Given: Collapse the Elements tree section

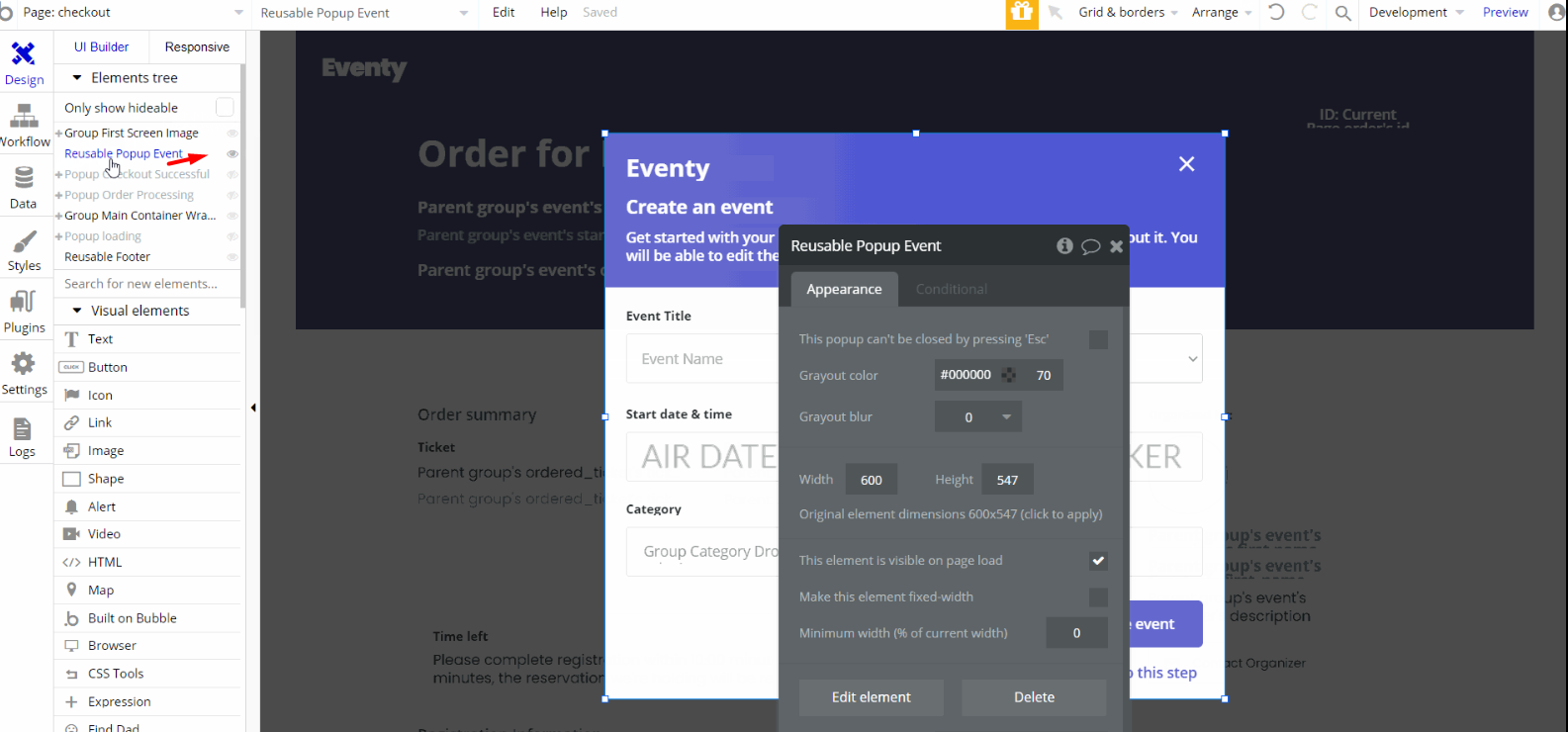Looking at the screenshot, I should (77, 77).
